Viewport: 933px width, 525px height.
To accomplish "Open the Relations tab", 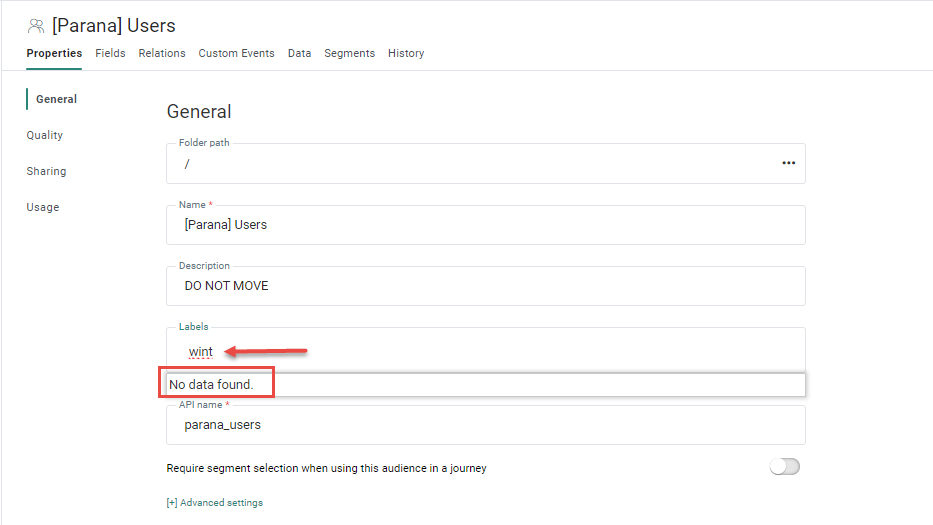I will click(x=162, y=53).
